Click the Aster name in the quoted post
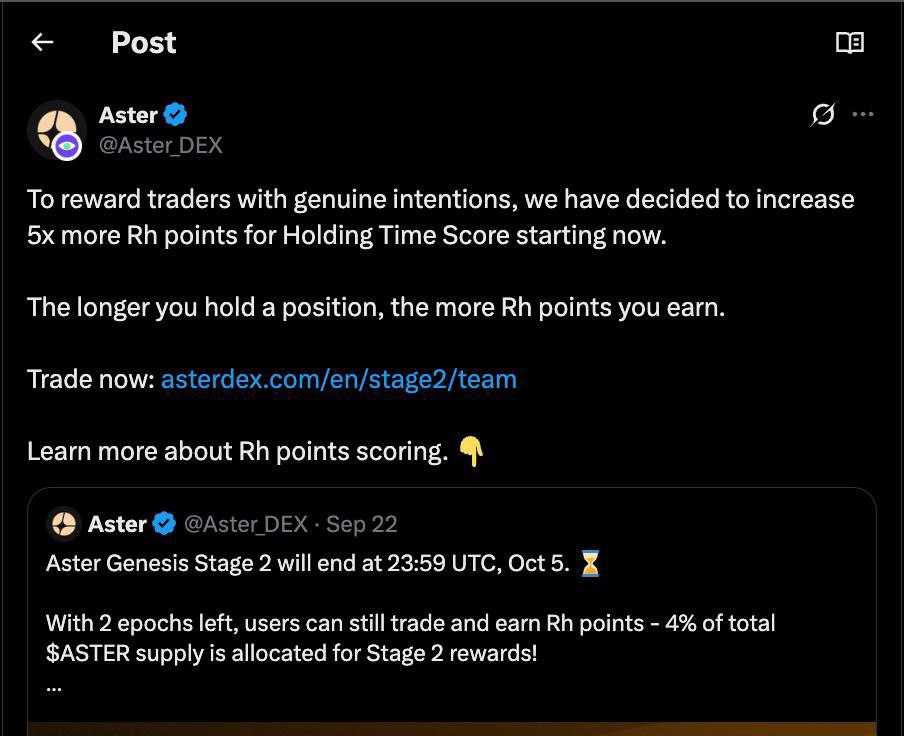 pos(117,524)
